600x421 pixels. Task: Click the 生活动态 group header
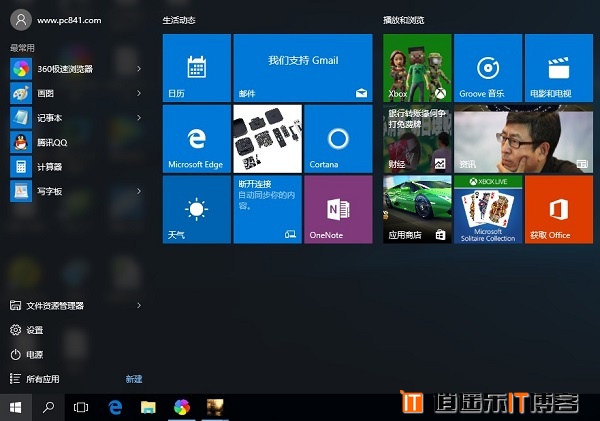pyautogui.click(x=179, y=20)
